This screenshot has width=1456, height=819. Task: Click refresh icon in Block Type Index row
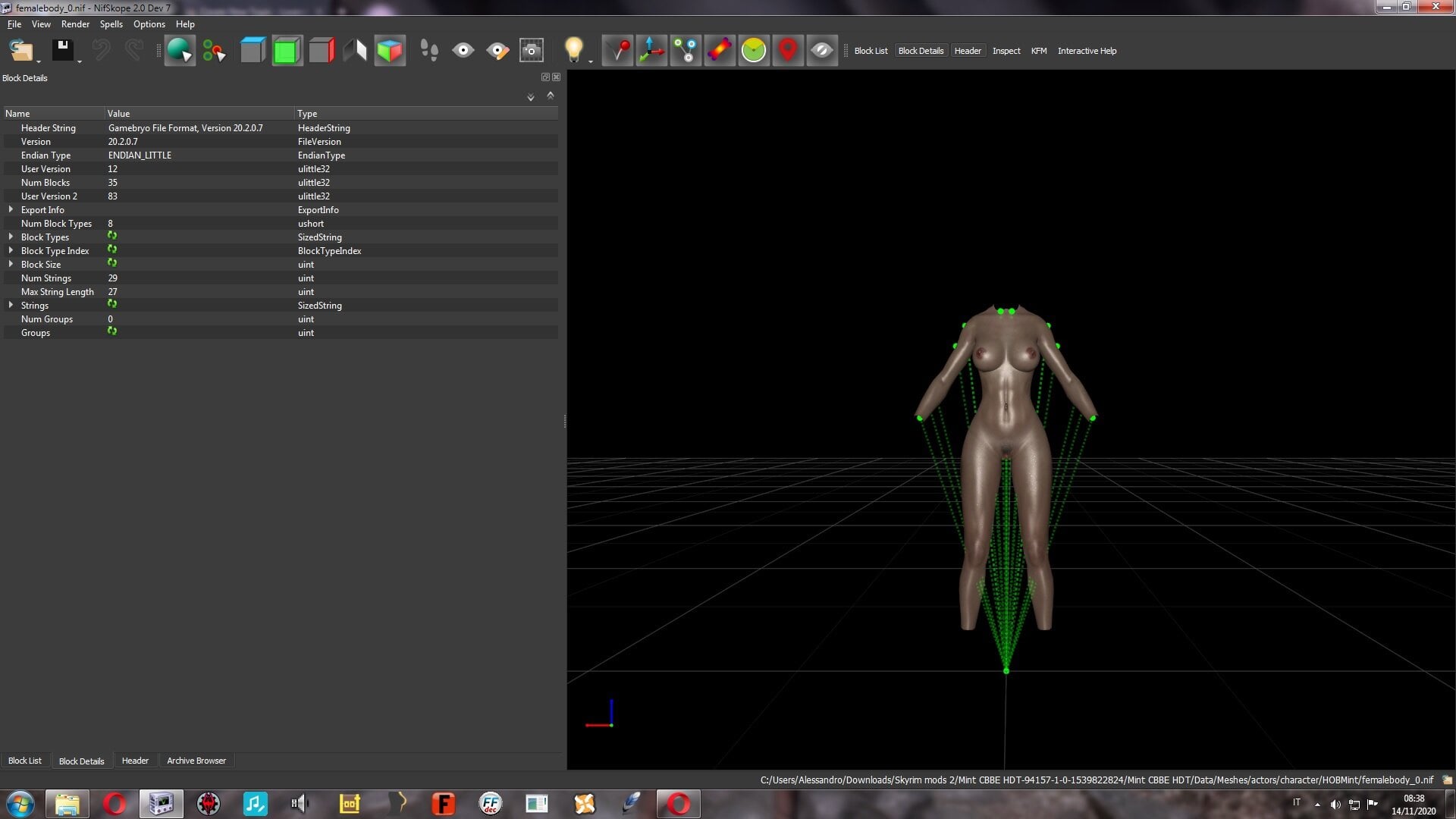(x=112, y=250)
